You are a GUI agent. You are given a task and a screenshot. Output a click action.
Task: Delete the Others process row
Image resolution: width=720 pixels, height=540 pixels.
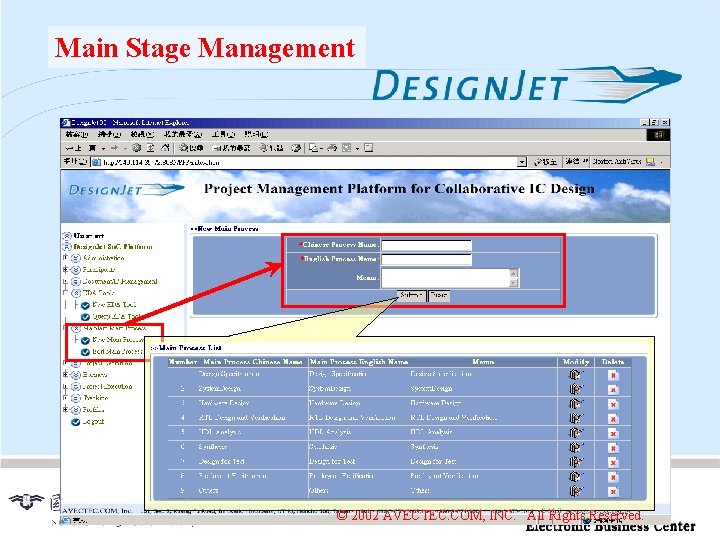[x=613, y=492]
